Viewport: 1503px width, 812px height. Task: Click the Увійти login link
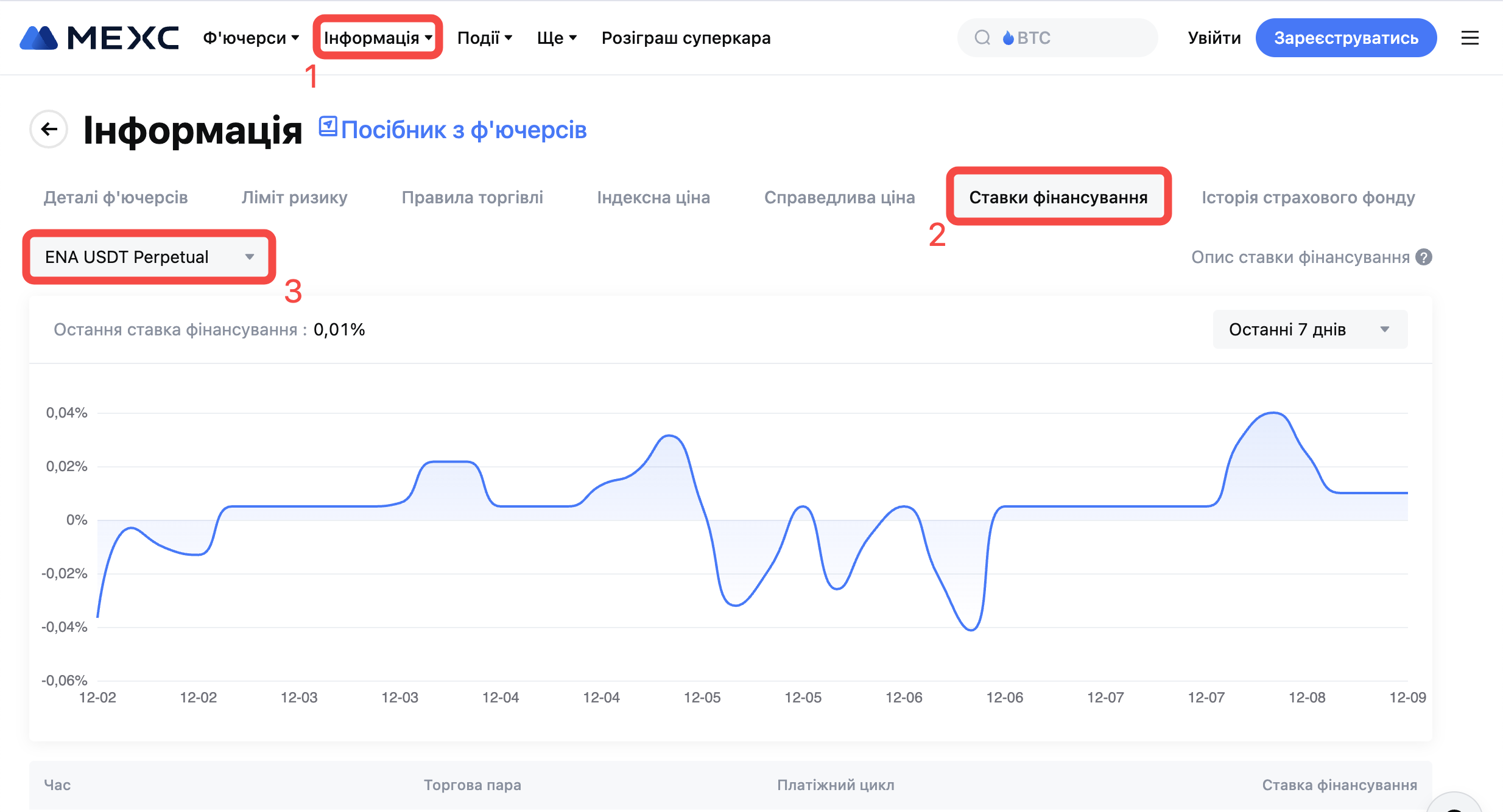[x=1214, y=38]
